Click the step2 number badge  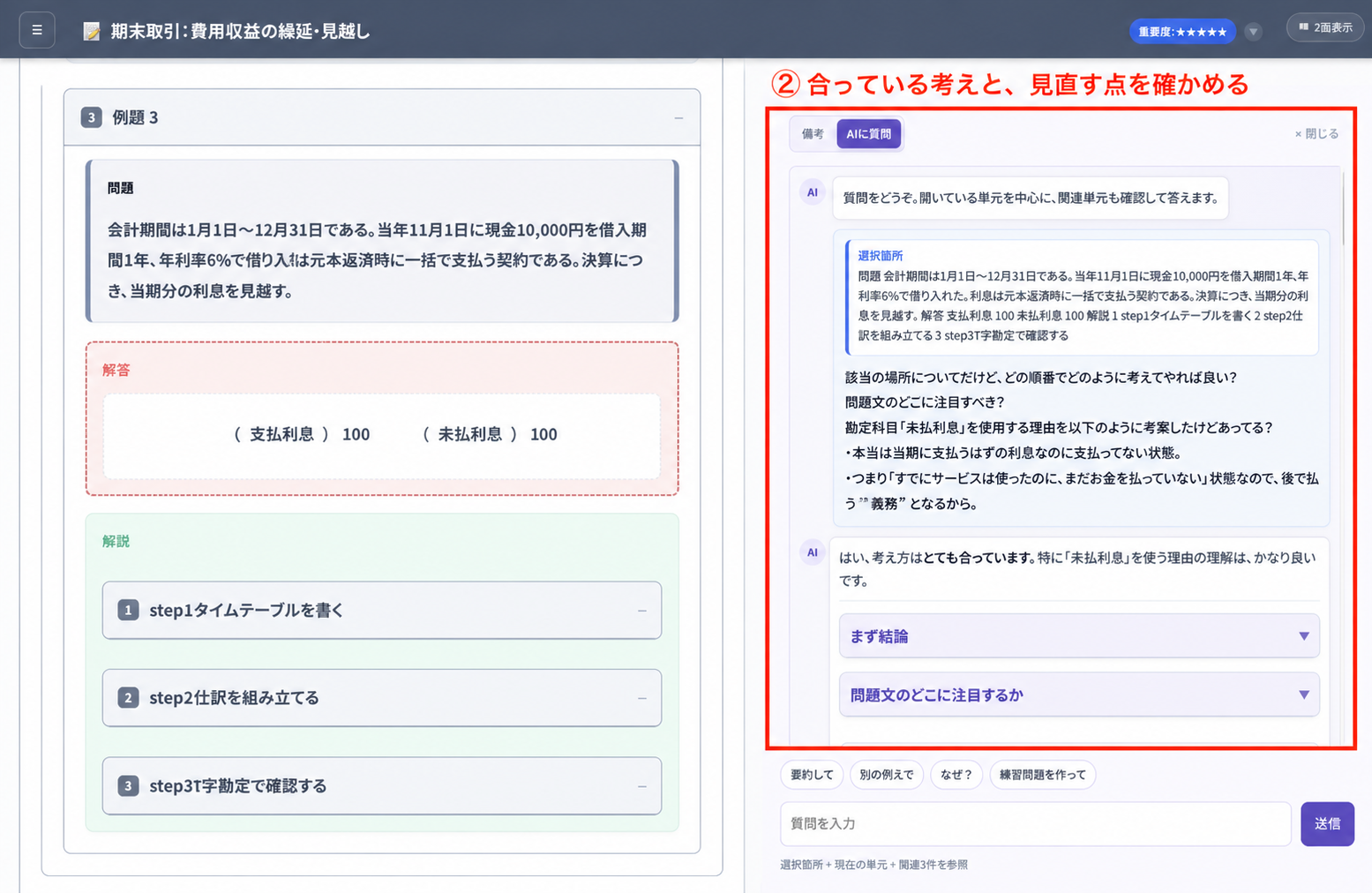(128, 698)
